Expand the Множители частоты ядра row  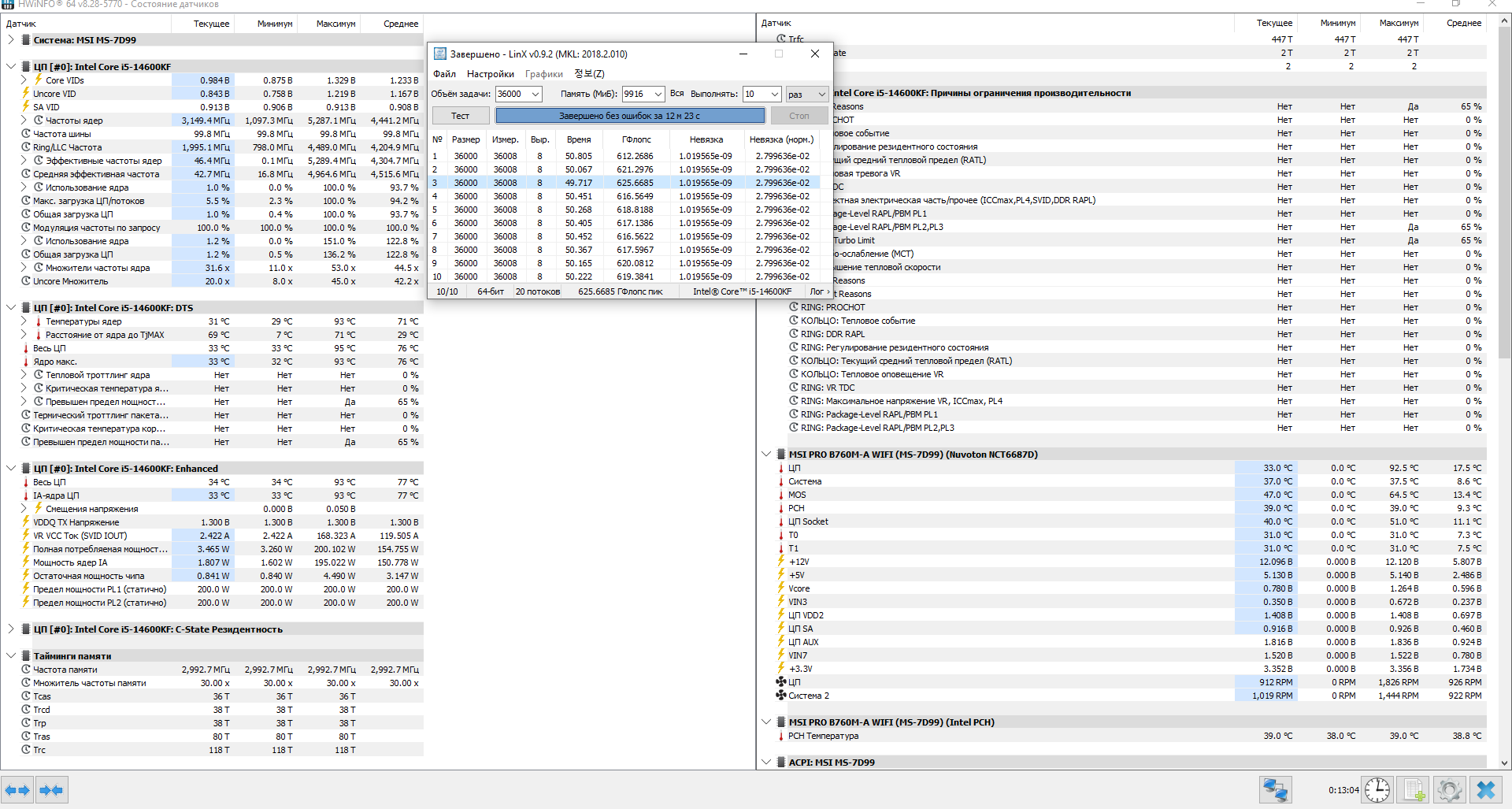(24, 268)
